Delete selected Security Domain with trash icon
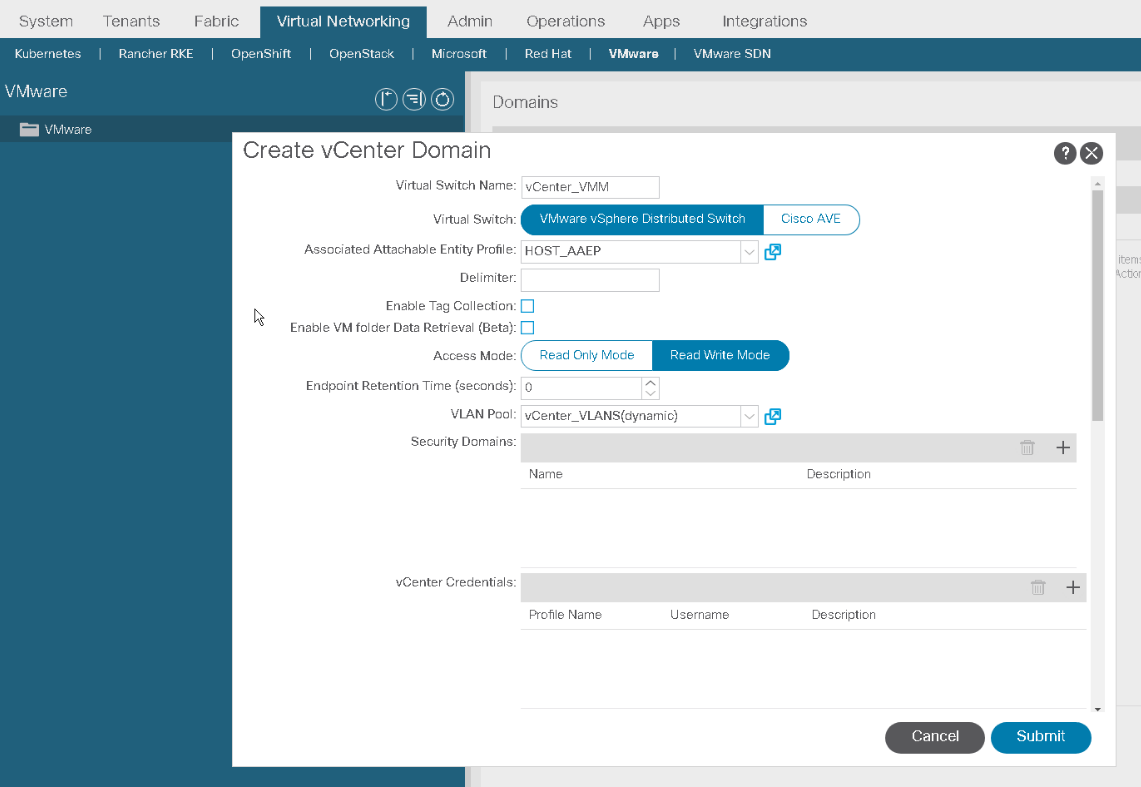 pos(1027,447)
